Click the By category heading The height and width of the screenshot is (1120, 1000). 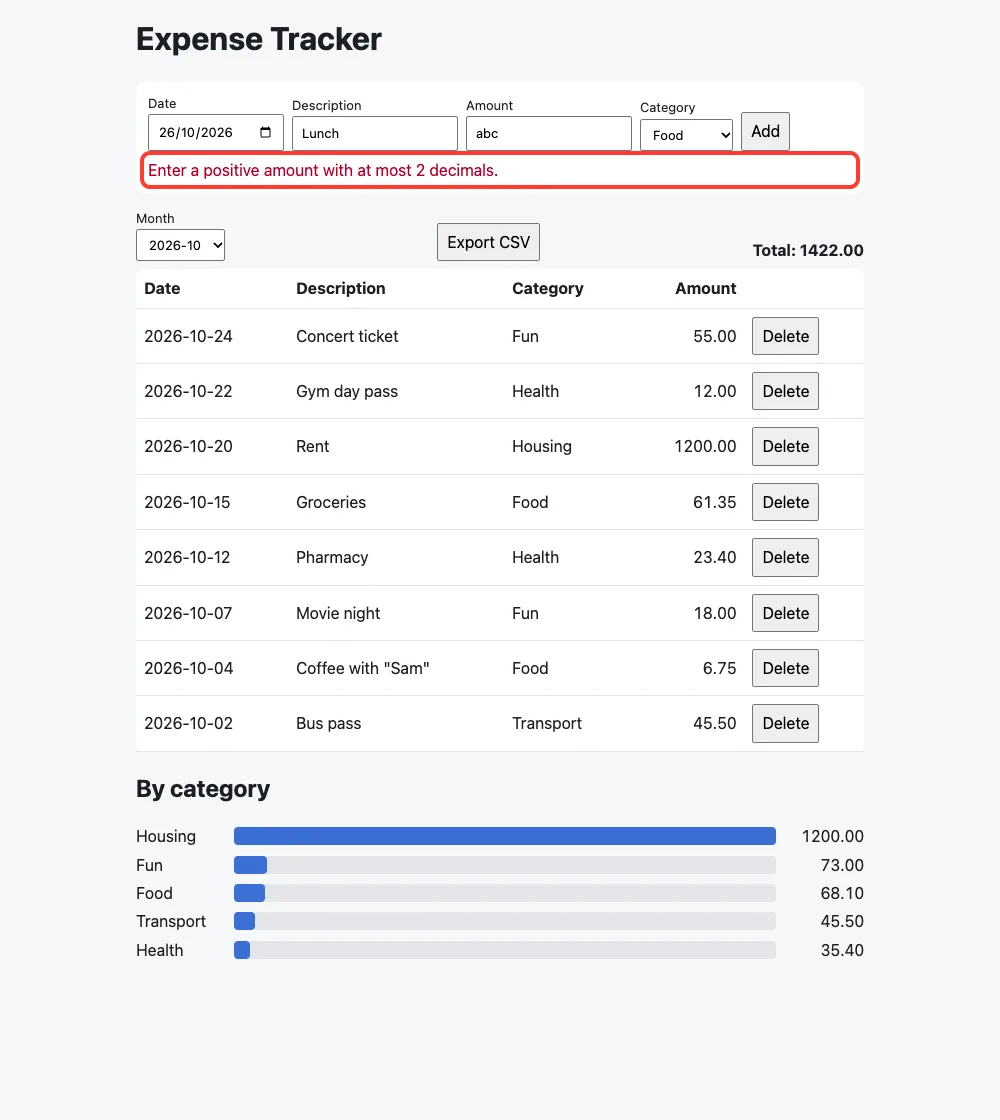(x=203, y=789)
